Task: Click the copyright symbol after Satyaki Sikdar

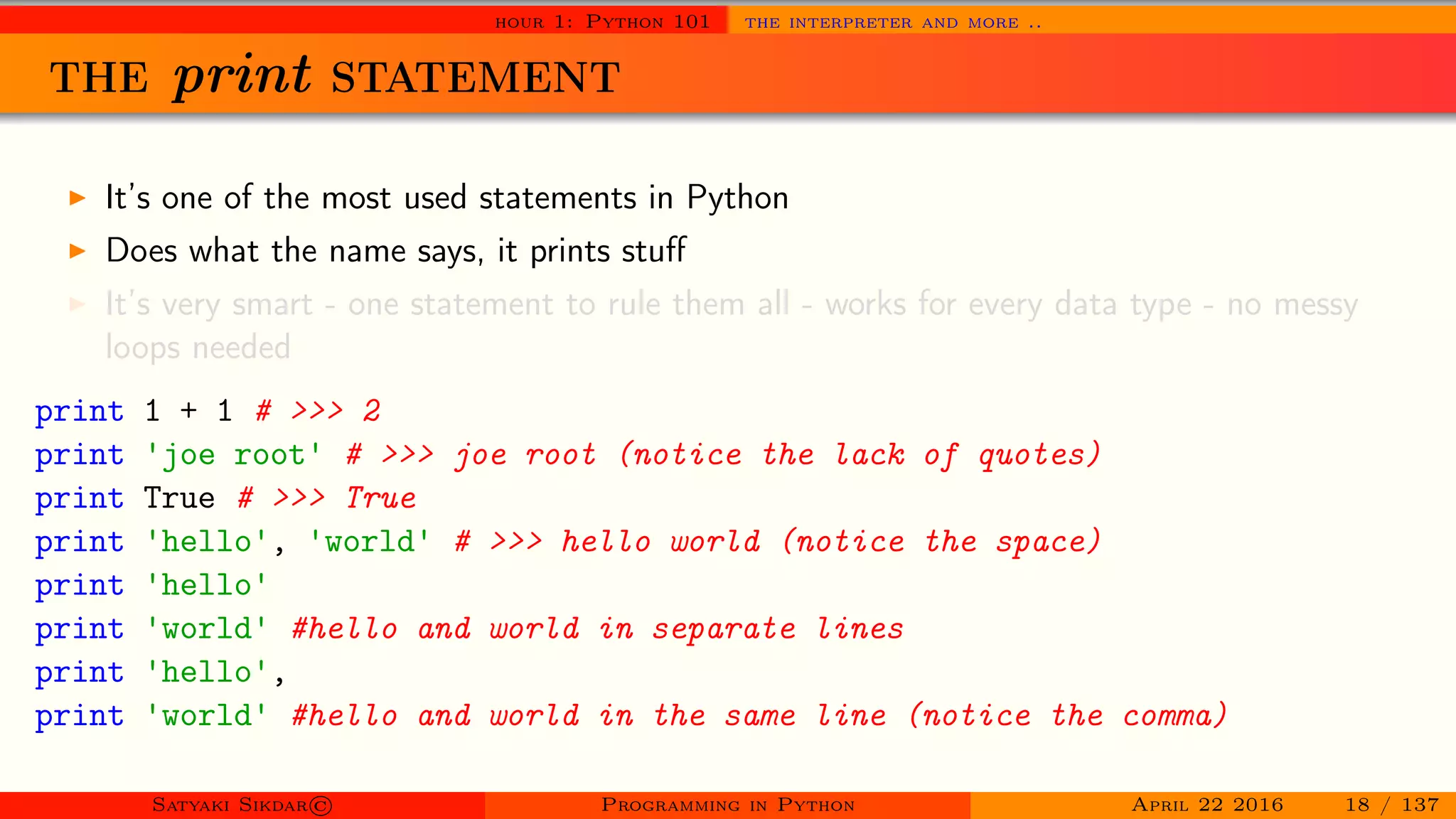Action: click(x=321, y=805)
